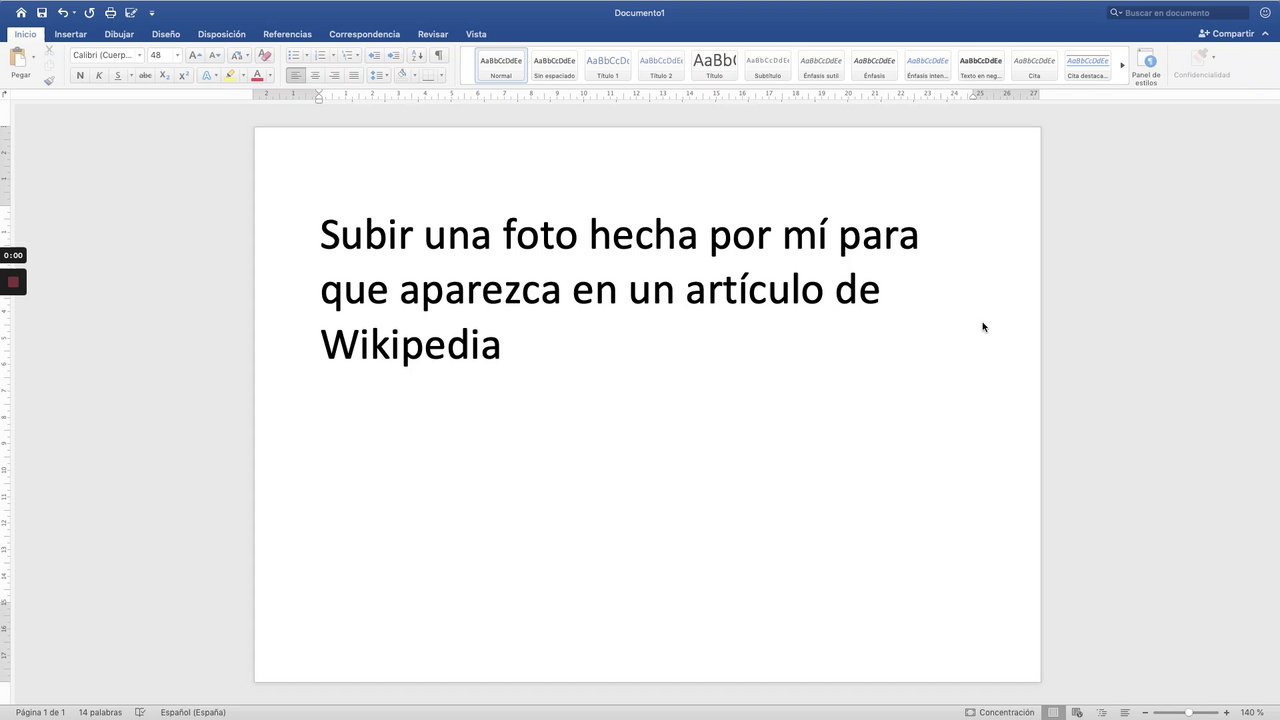Sort text with the A-Z icon
1280x720 pixels.
[417, 55]
